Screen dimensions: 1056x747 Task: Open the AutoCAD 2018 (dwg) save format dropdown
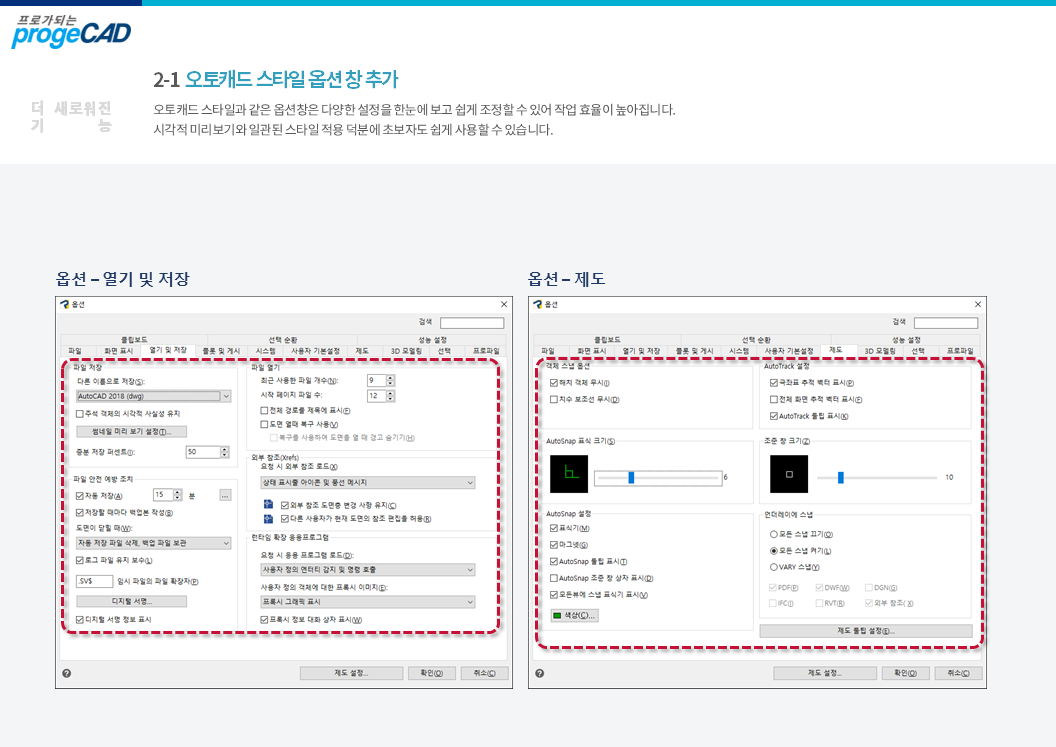tap(154, 396)
